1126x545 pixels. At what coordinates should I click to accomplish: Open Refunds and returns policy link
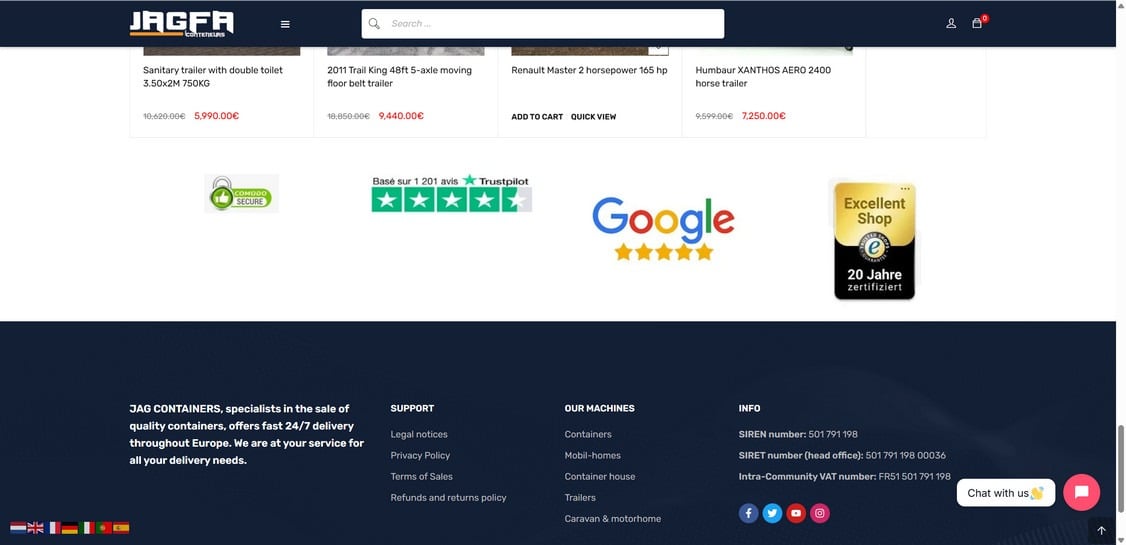click(448, 498)
